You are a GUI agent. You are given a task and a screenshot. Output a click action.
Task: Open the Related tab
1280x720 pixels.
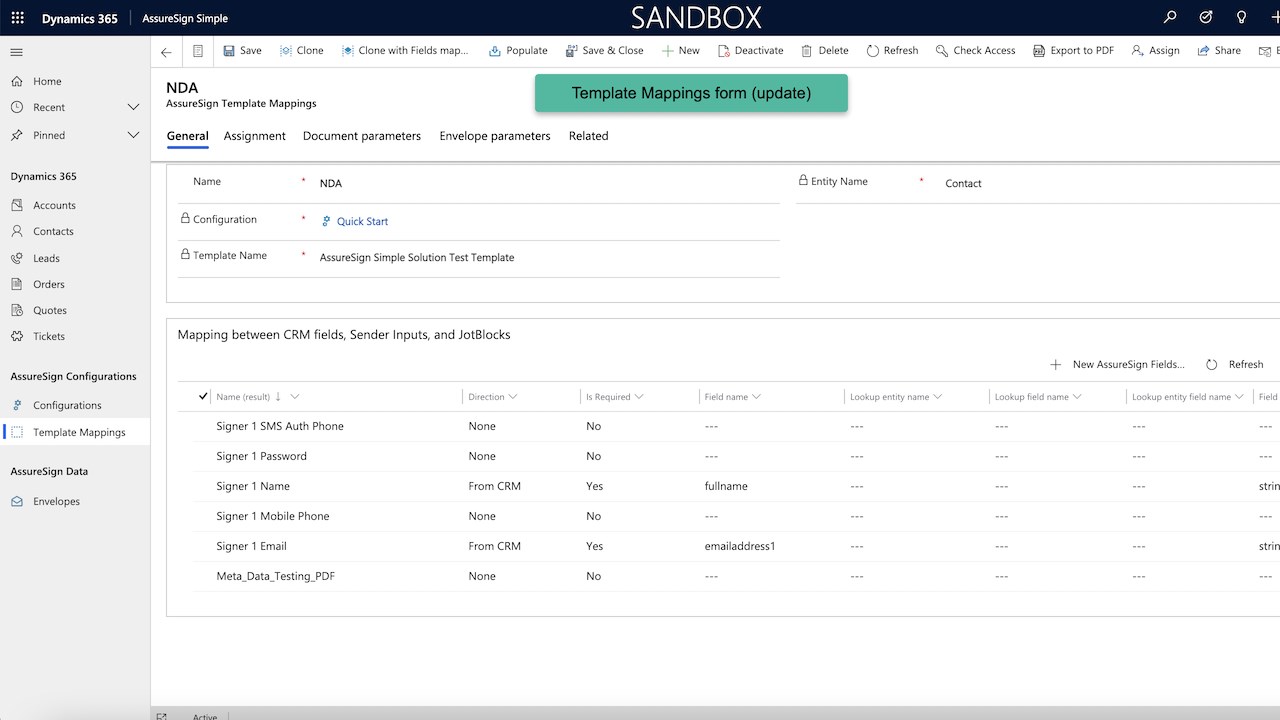click(x=589, y=136)
